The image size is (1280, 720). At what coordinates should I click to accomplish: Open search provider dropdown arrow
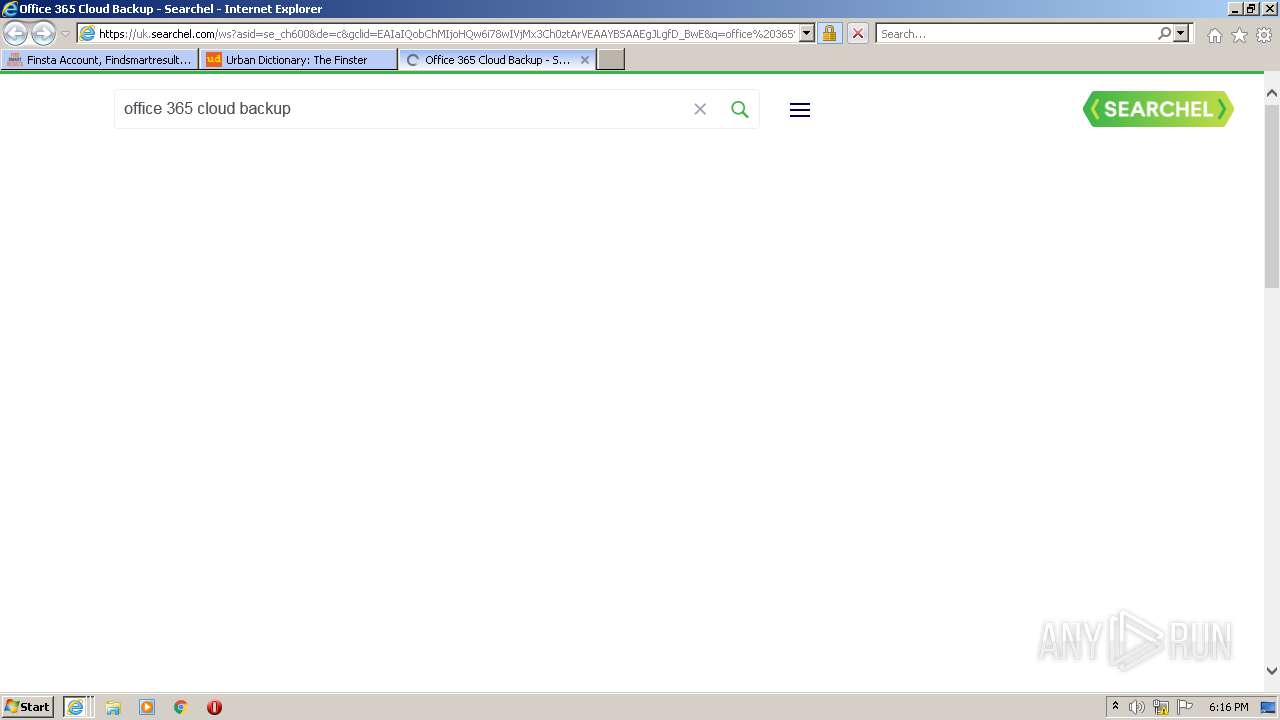pos(1181,34)
